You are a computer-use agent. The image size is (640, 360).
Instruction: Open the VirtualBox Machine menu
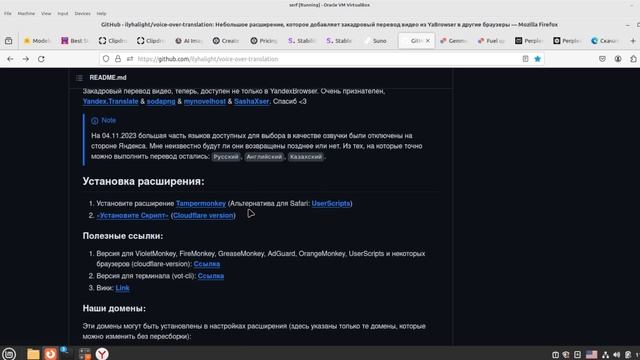pyautogui.click(x=26, y=13)
